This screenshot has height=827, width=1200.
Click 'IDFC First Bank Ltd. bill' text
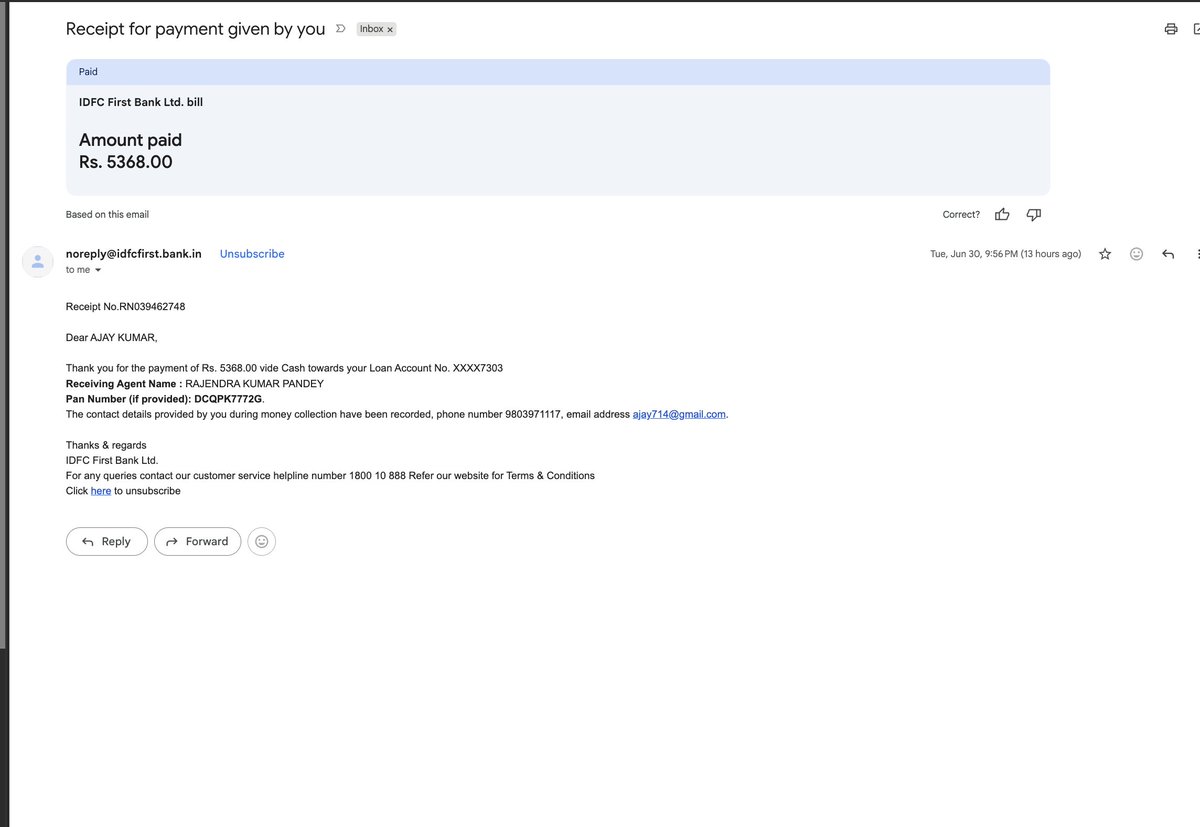141,102
